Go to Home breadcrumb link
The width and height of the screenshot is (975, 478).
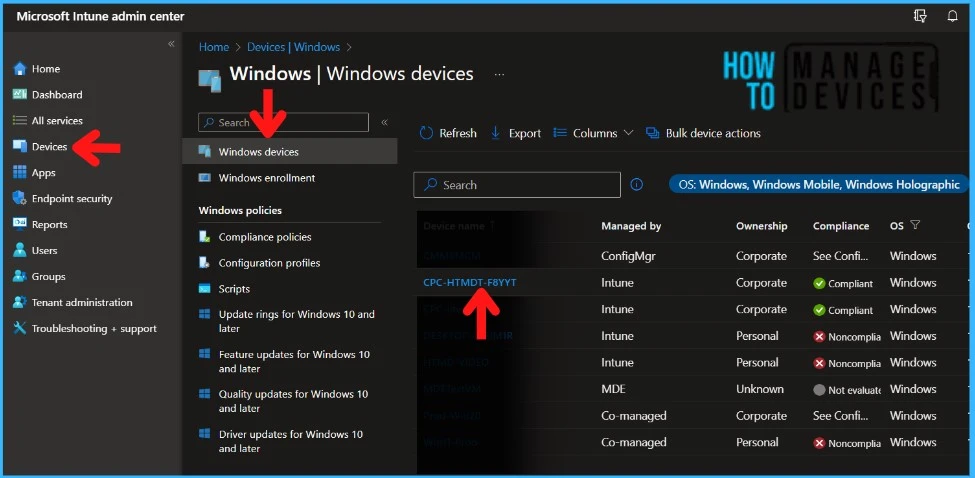[x=213, y=47]
